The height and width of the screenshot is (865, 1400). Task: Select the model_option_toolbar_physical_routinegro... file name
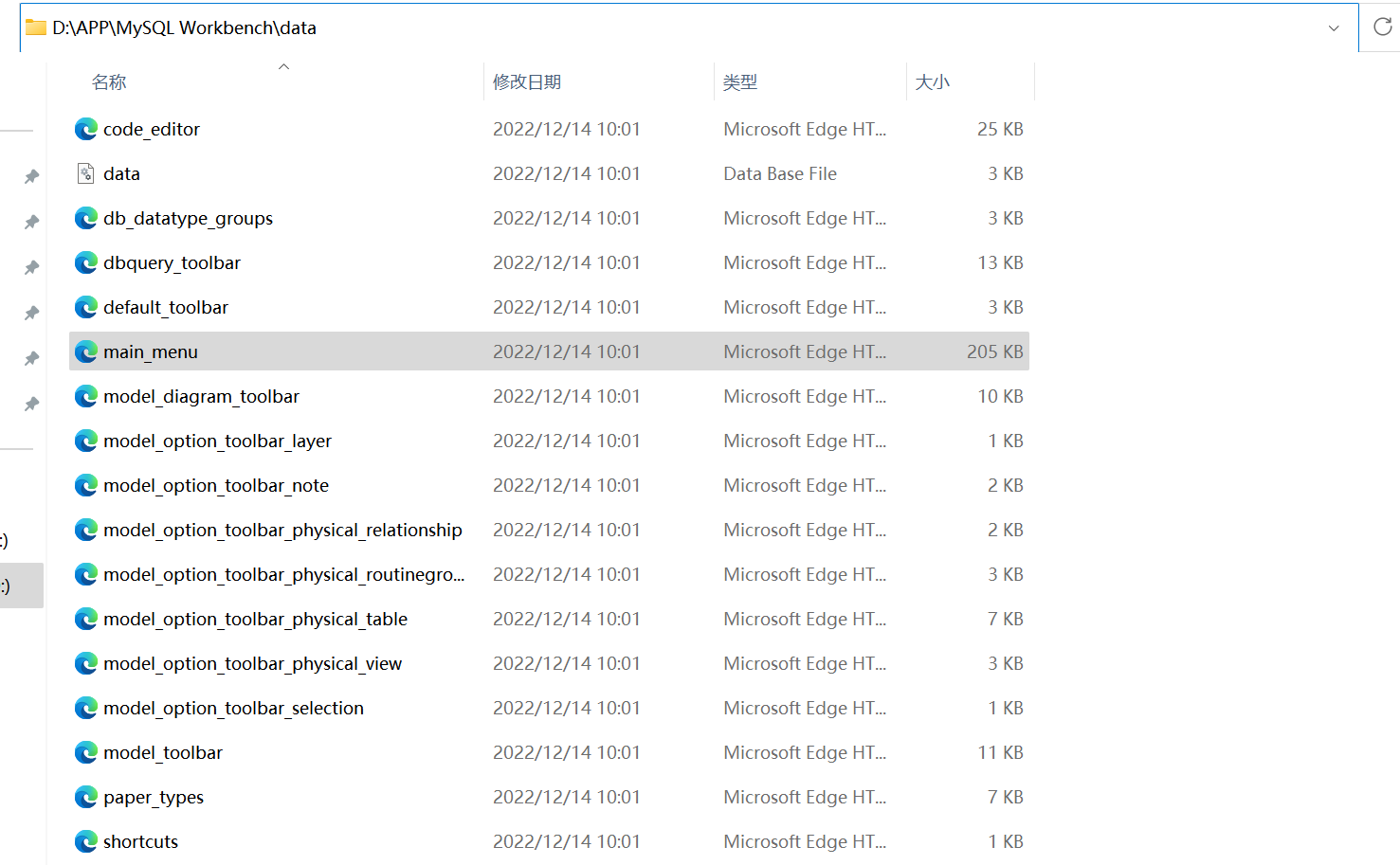[x=284, y=574]
